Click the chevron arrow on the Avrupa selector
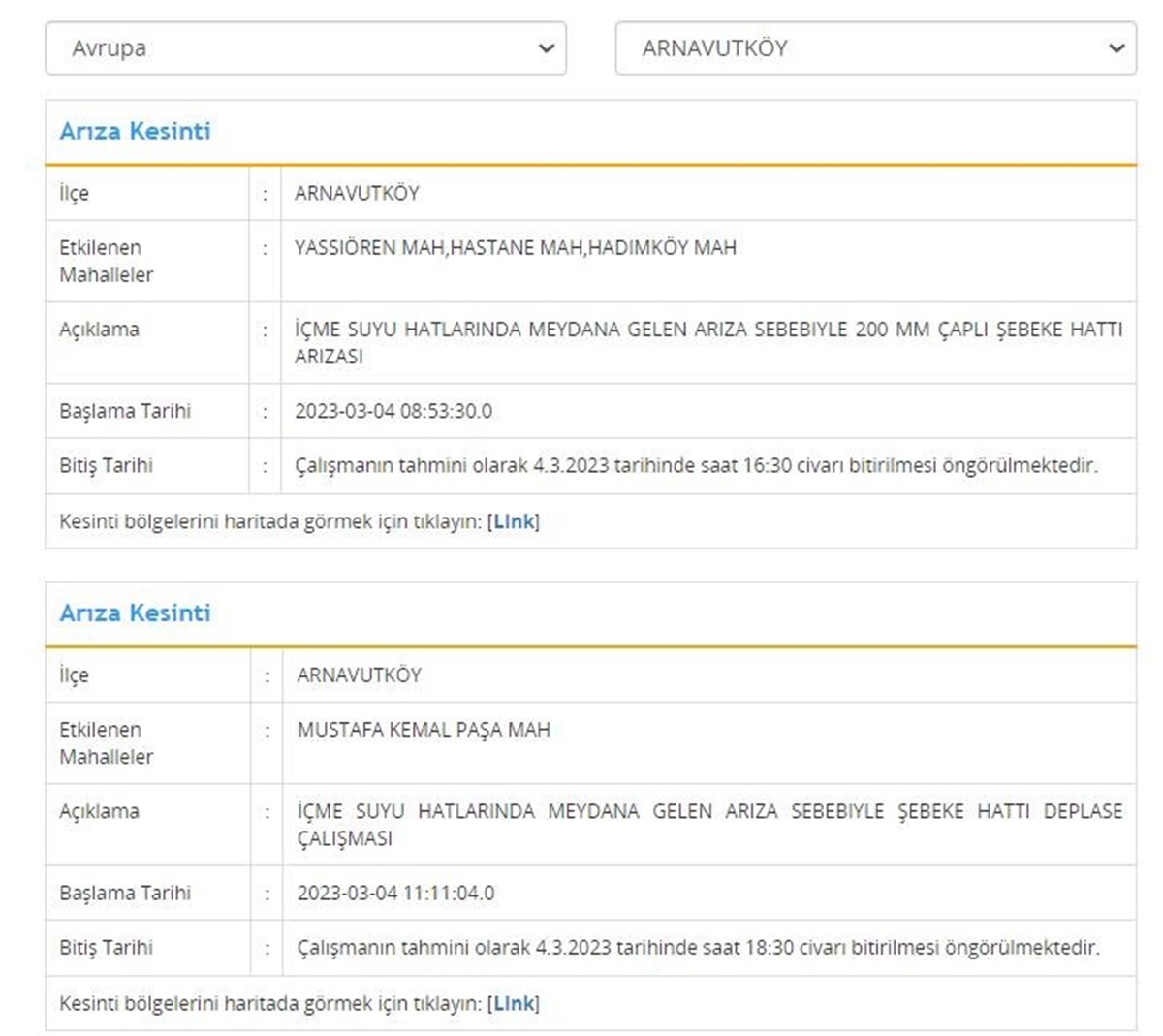1163x1036 pixels. click(x=547, y=48)
